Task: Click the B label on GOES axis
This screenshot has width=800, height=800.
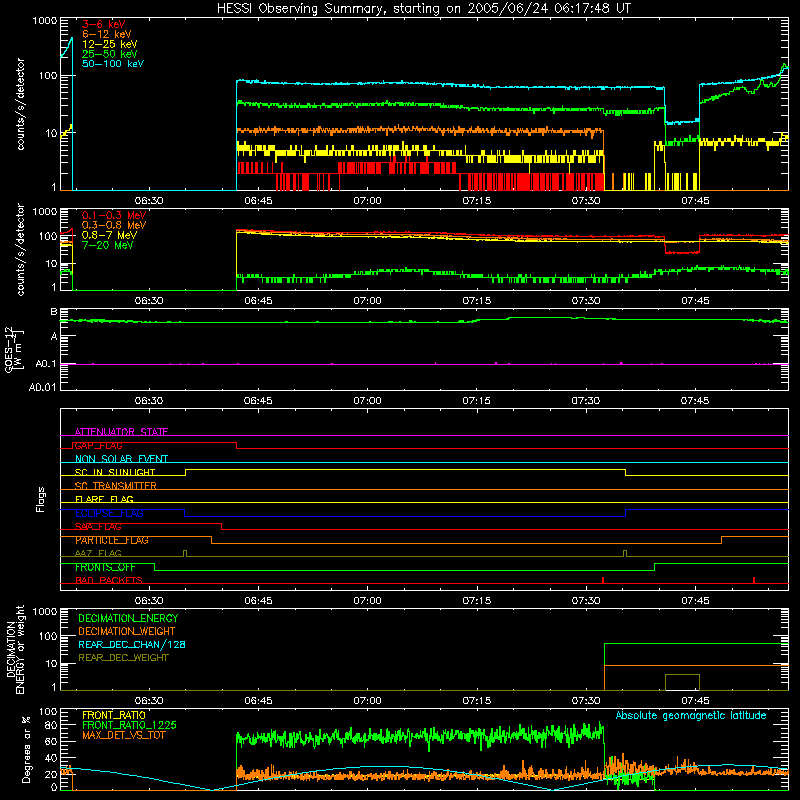Action: click(x=54, y=312)
